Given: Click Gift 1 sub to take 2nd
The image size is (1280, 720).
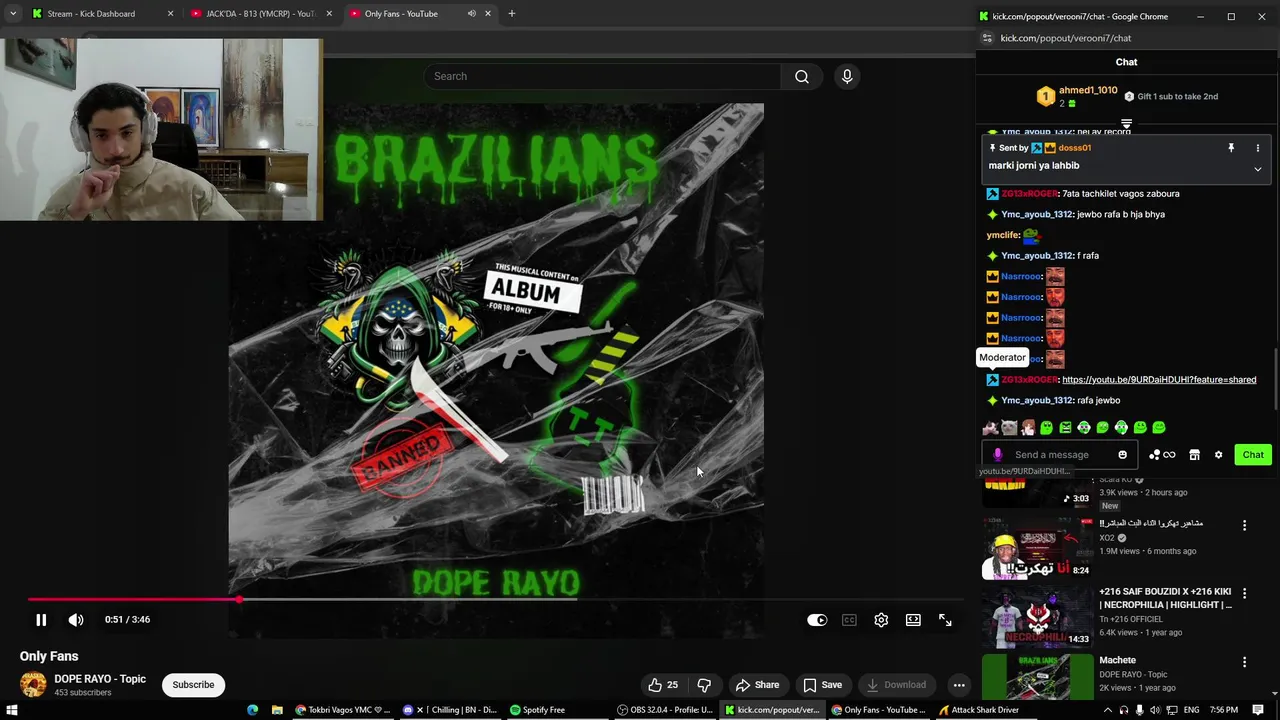Looking at the screenshot, I should click(1170, 96).
